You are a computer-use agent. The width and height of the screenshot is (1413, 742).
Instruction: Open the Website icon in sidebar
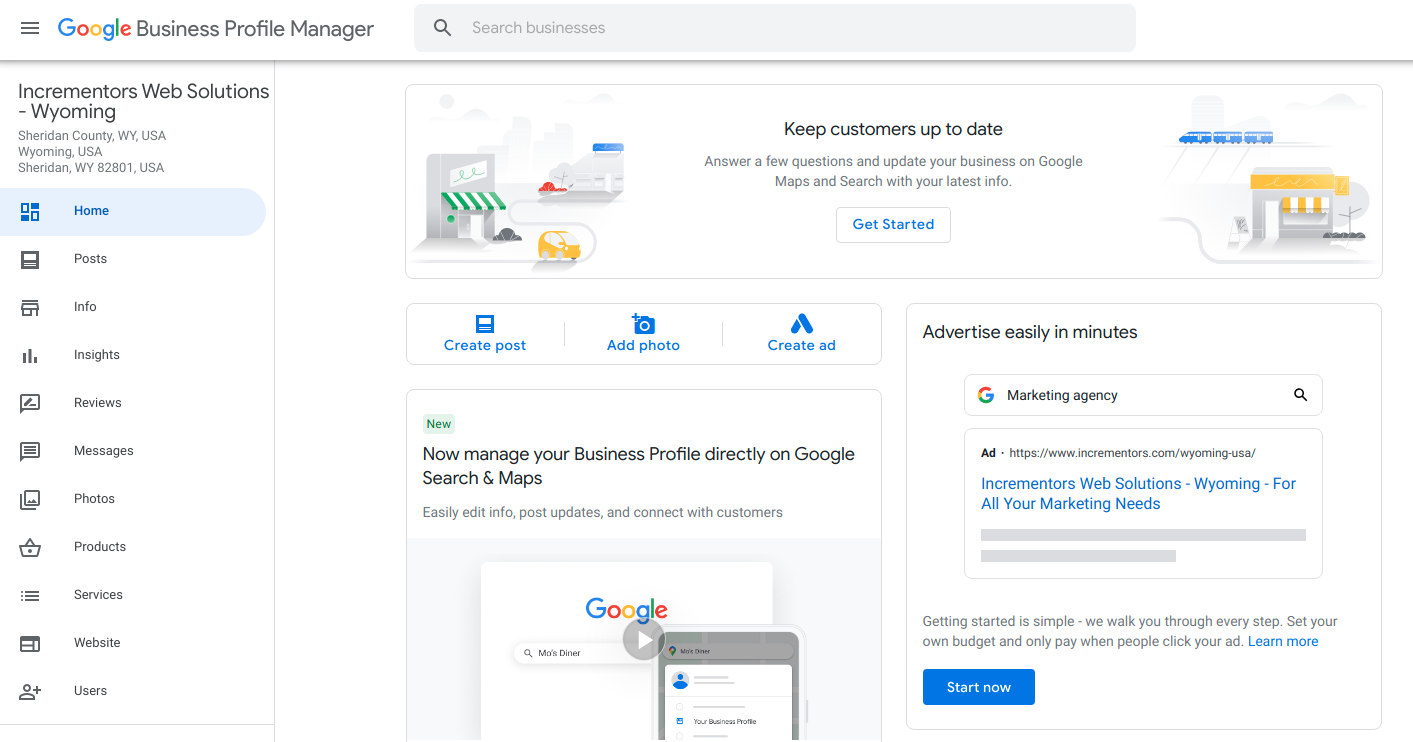[30, 643]
